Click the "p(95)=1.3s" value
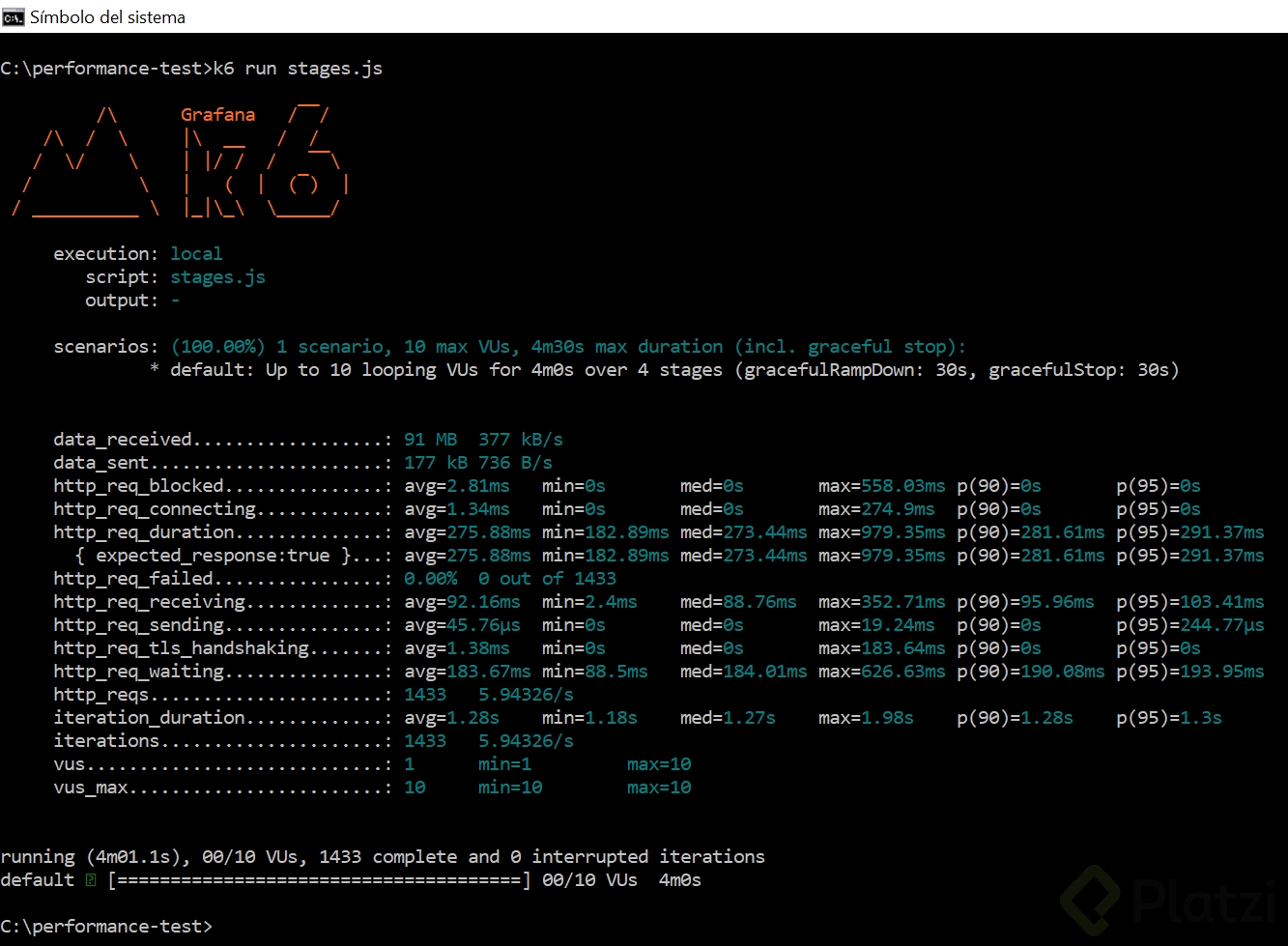Viewport: 1288px width, 946px height. [x=1169, y=718]
